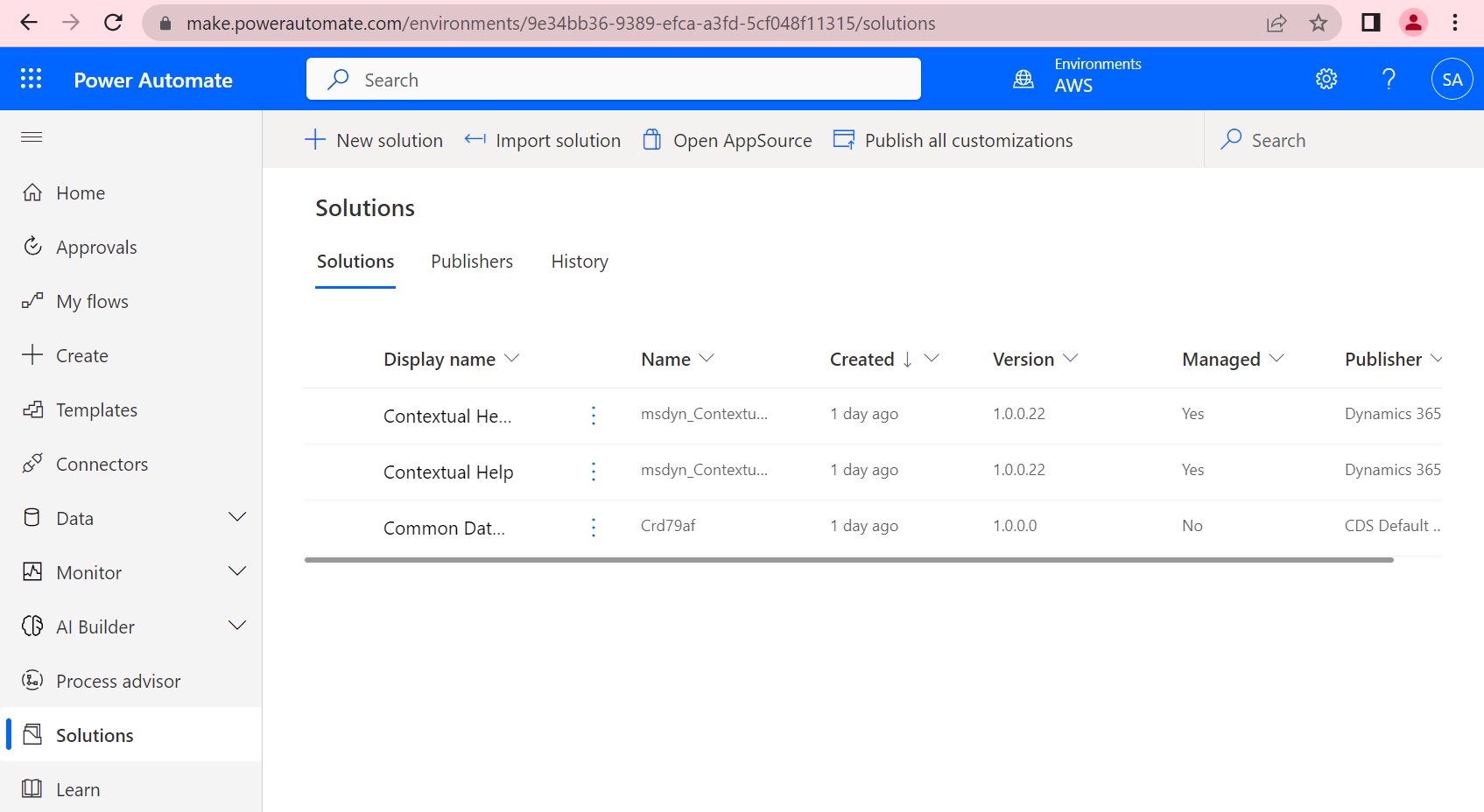The image size is (1484, 812).
Task: Open the History tab
Action: [x=579, y=261]
